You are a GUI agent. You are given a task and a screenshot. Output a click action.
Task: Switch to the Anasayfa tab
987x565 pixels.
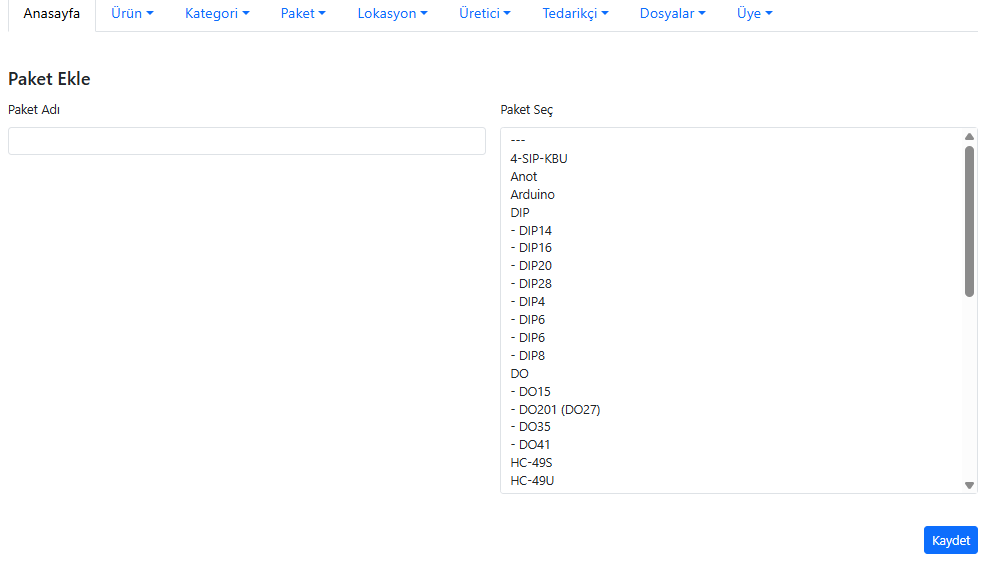pos(52,14)
